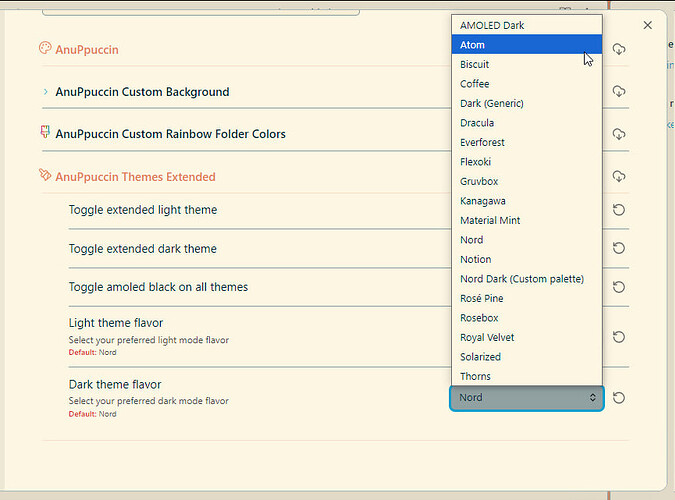Collapse AnuPpuccin Themes Extended section
The image size is (675, 500).
pos(135,177)
